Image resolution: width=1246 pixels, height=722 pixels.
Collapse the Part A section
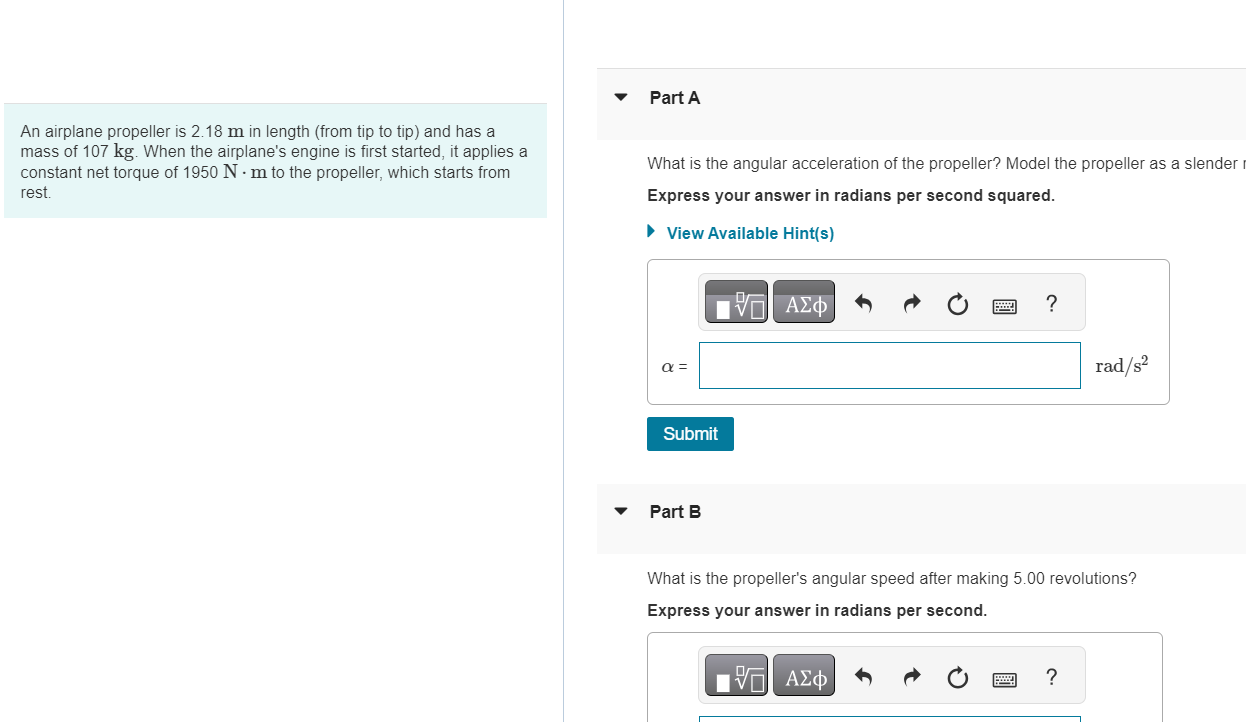coord(620,97)
